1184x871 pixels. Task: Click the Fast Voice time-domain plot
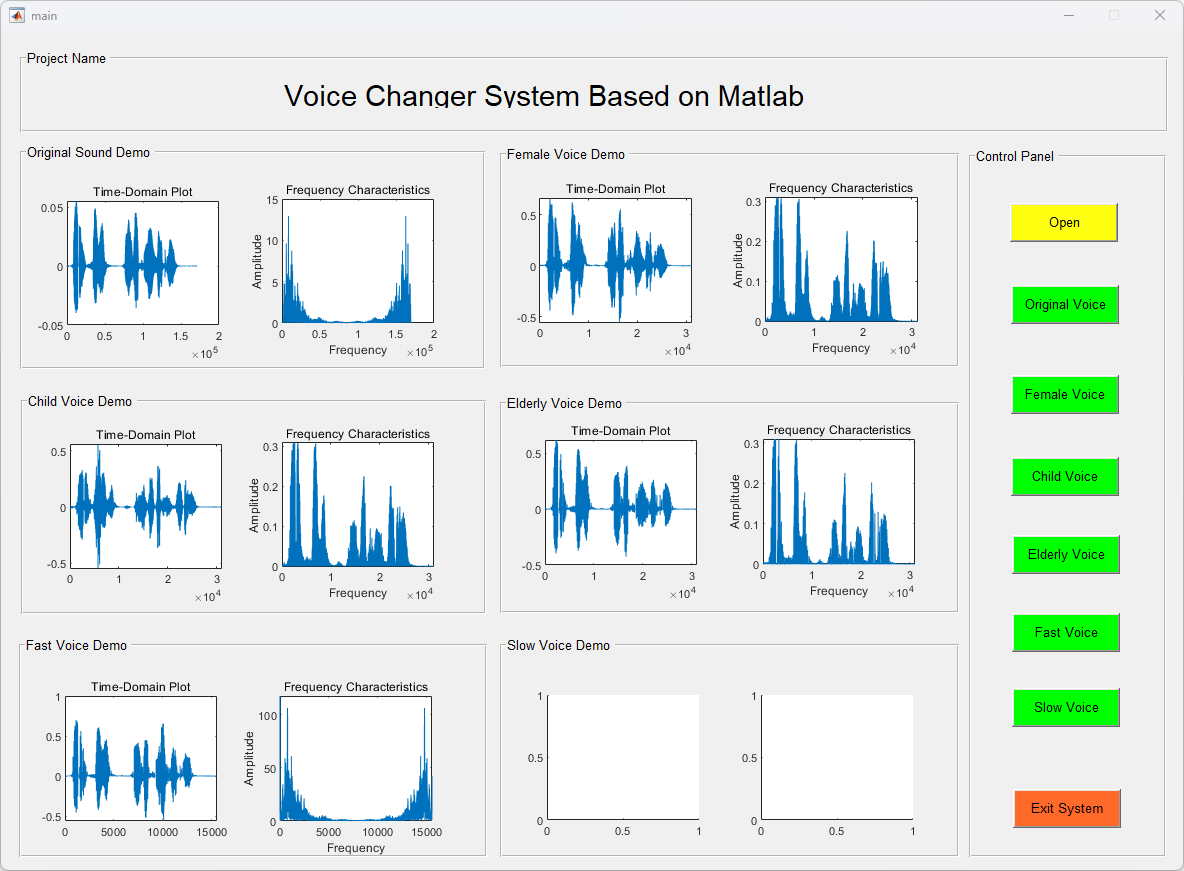141,758
